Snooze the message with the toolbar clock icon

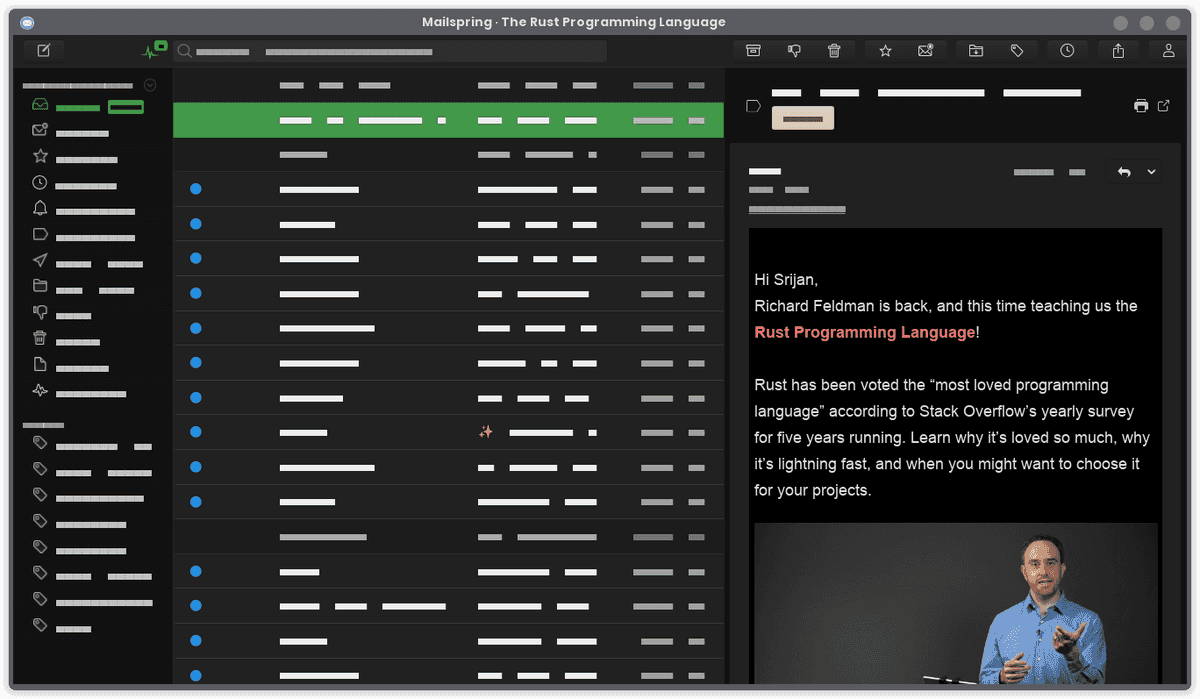(x=1067, y=51)
